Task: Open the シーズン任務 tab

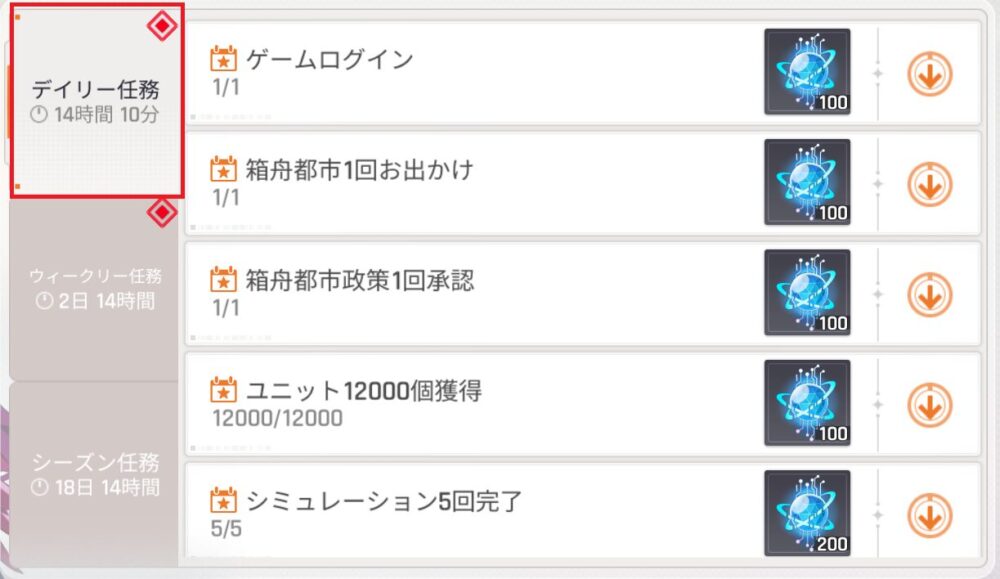Action: point(95,474)
